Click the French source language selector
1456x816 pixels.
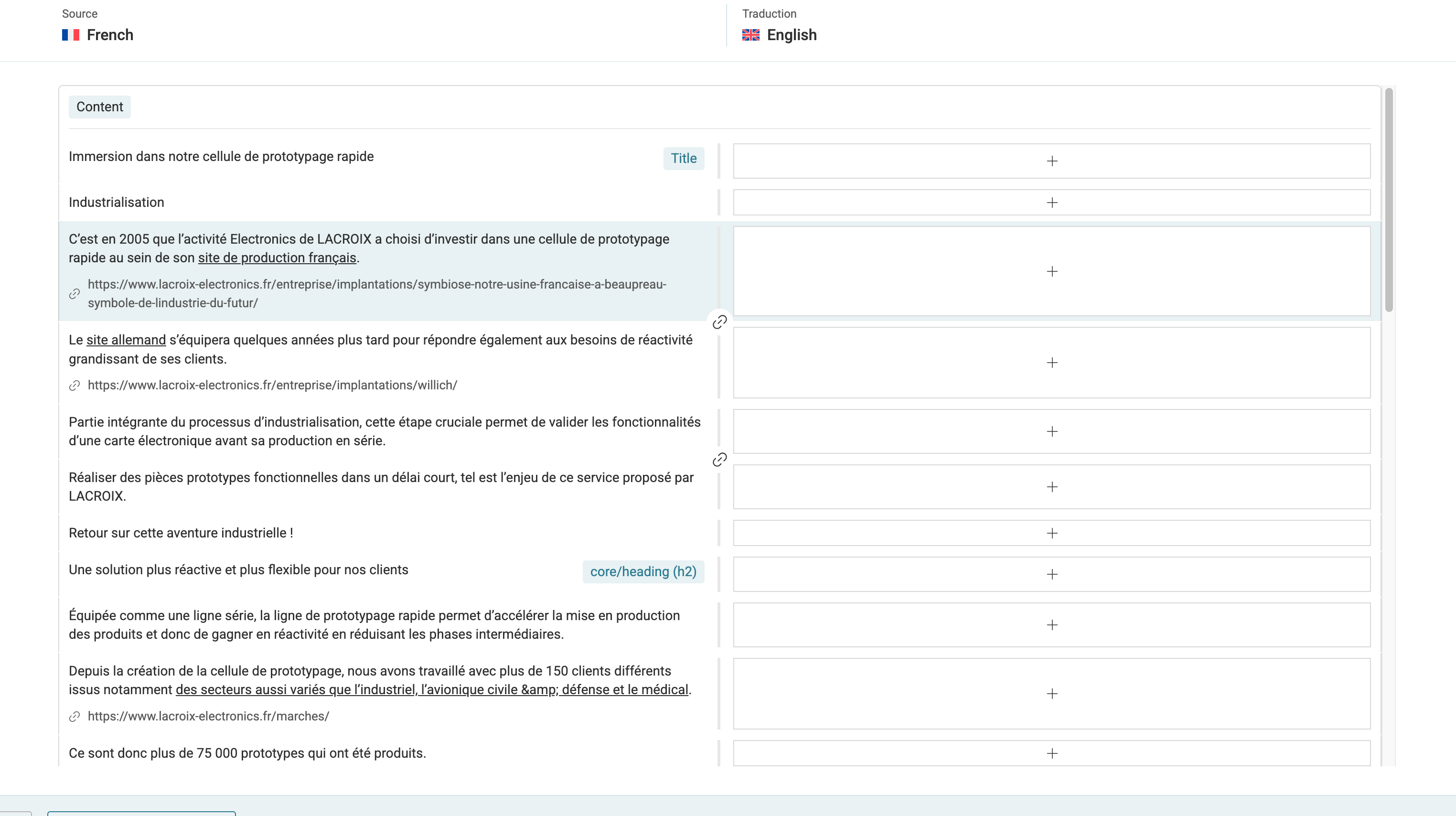pos(98,35)
